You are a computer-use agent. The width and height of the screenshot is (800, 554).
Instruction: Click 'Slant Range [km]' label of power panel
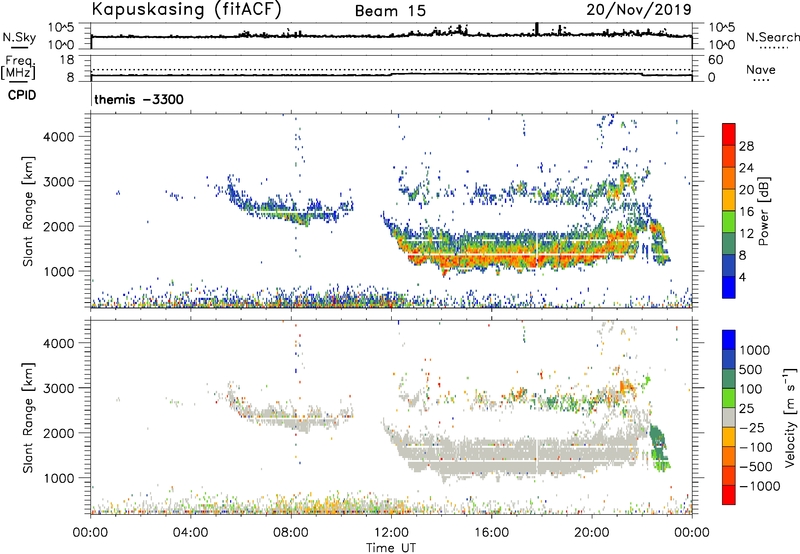[x=28, y=211]
